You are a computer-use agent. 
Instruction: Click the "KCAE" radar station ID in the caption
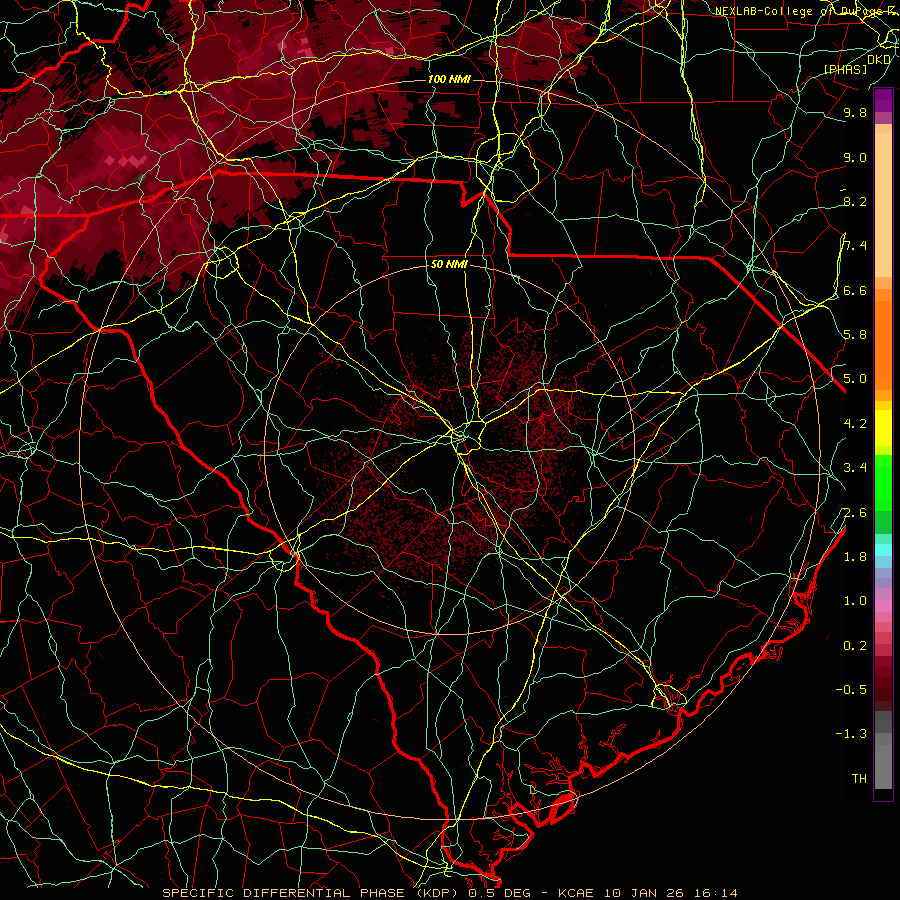click(x=577, y=893)
